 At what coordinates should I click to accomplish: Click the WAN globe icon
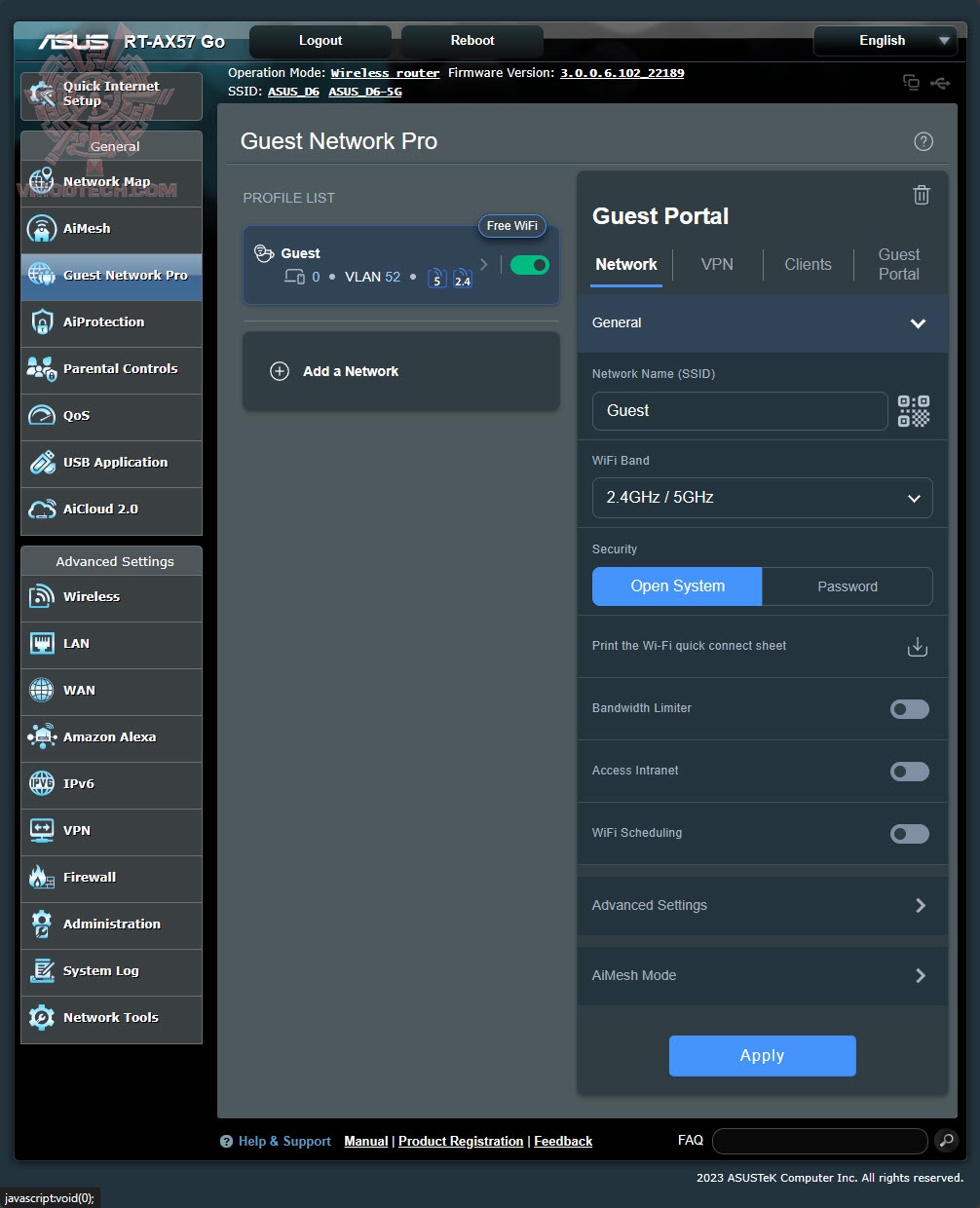(42, 690)
